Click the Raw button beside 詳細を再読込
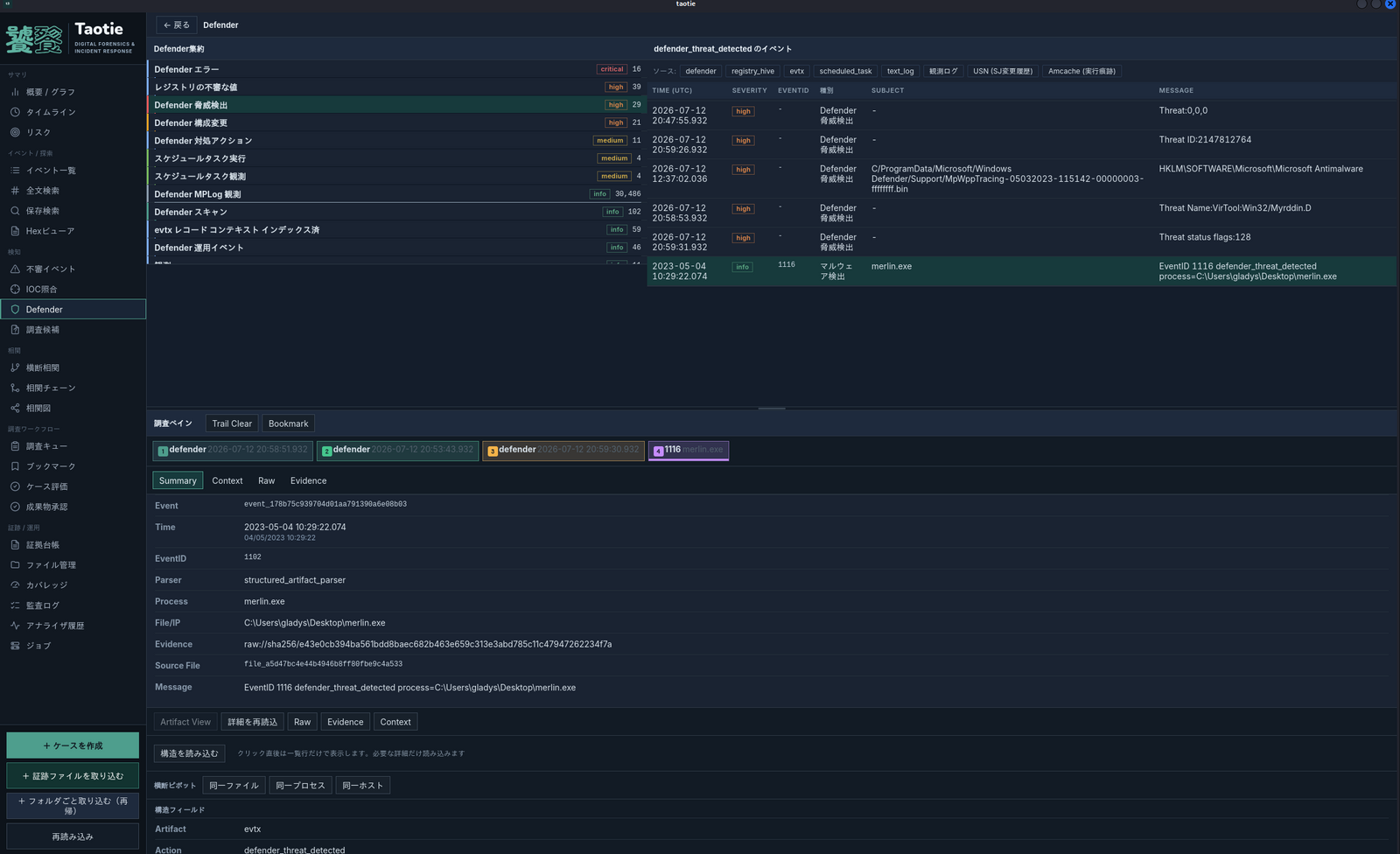The image size is (1400, 854). pyautogui.click(x=303, y=722)
